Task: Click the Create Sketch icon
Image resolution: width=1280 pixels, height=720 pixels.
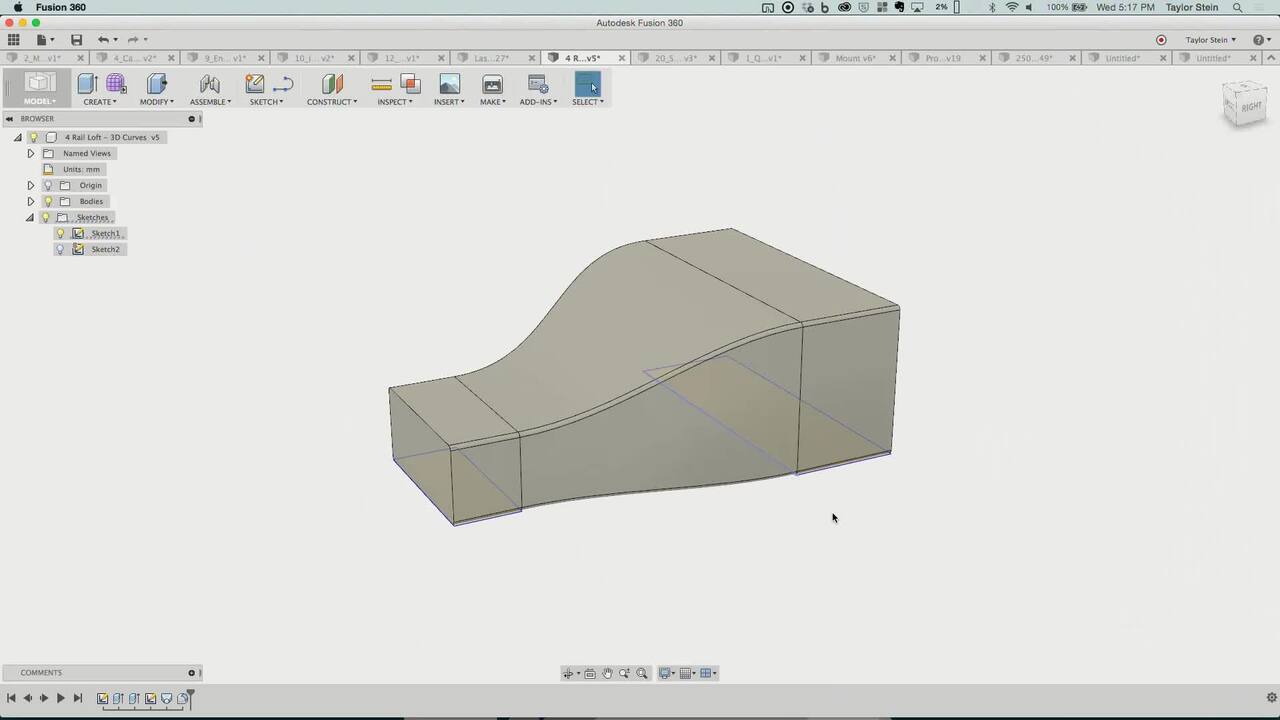Action: pos(255,84)
